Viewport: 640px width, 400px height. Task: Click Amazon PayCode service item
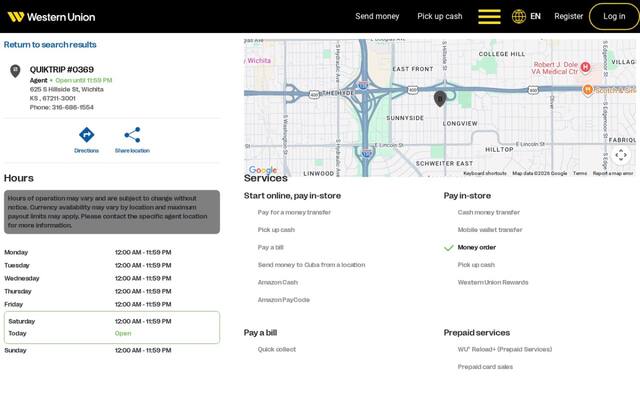[284, 300]
